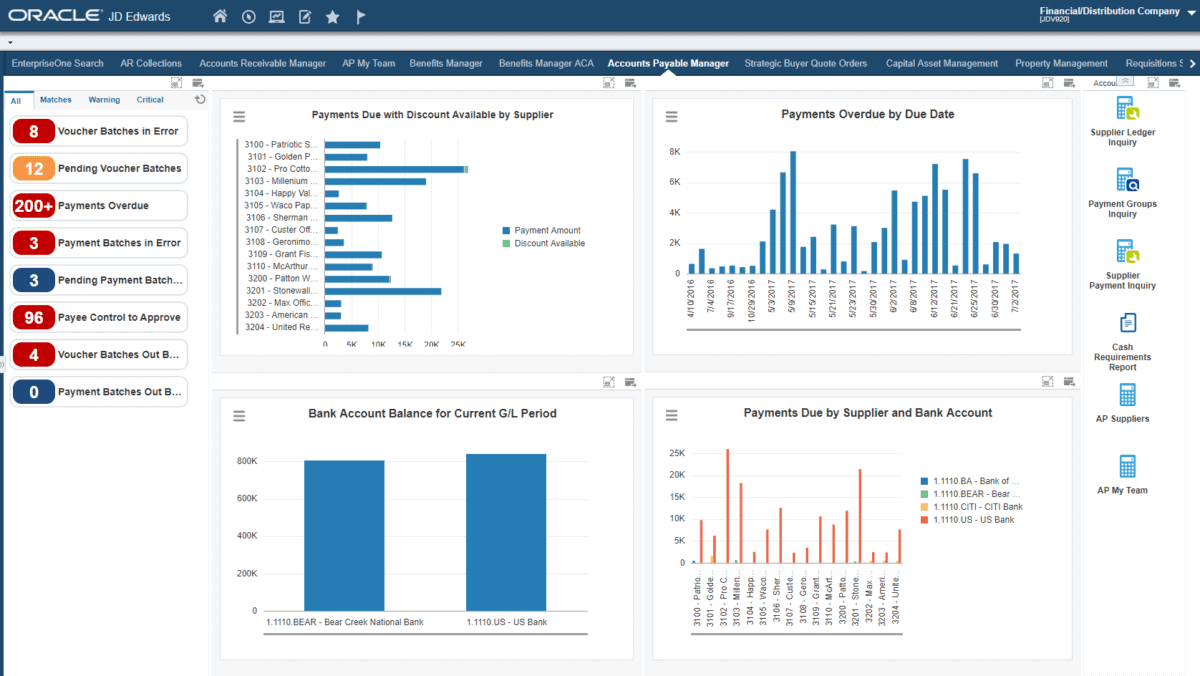The width and height of the screenshot is (1200, 676).
Task: Open the Payments Overdue by Due Date chart menu
Action: [672, 116]
